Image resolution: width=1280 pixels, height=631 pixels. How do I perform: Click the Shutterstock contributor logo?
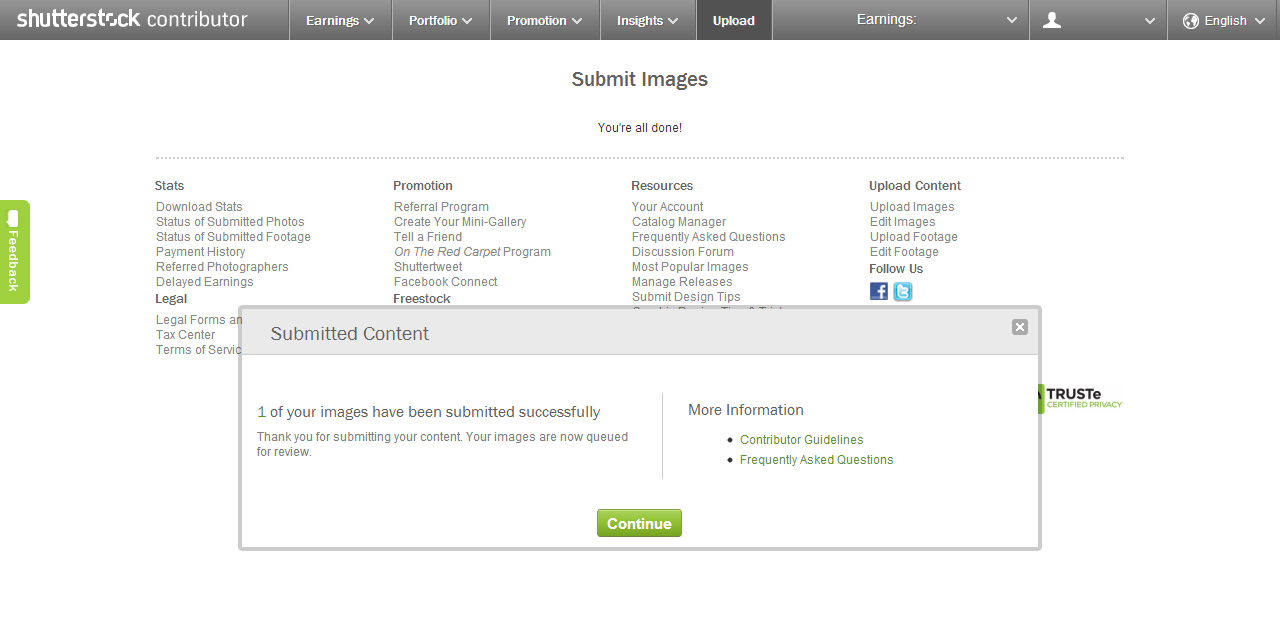(132, 19)
